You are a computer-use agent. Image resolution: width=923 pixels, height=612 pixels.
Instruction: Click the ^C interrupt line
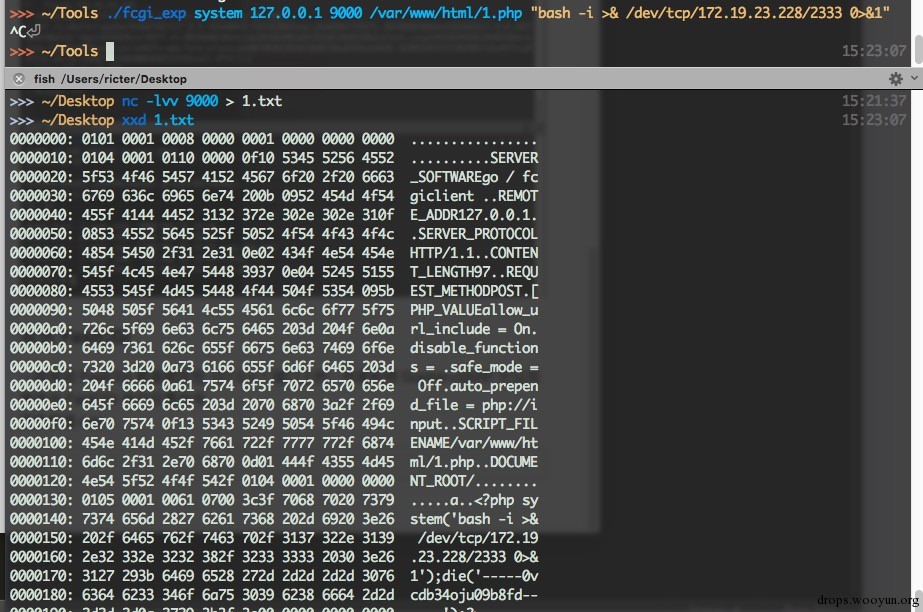coord(25,31)
